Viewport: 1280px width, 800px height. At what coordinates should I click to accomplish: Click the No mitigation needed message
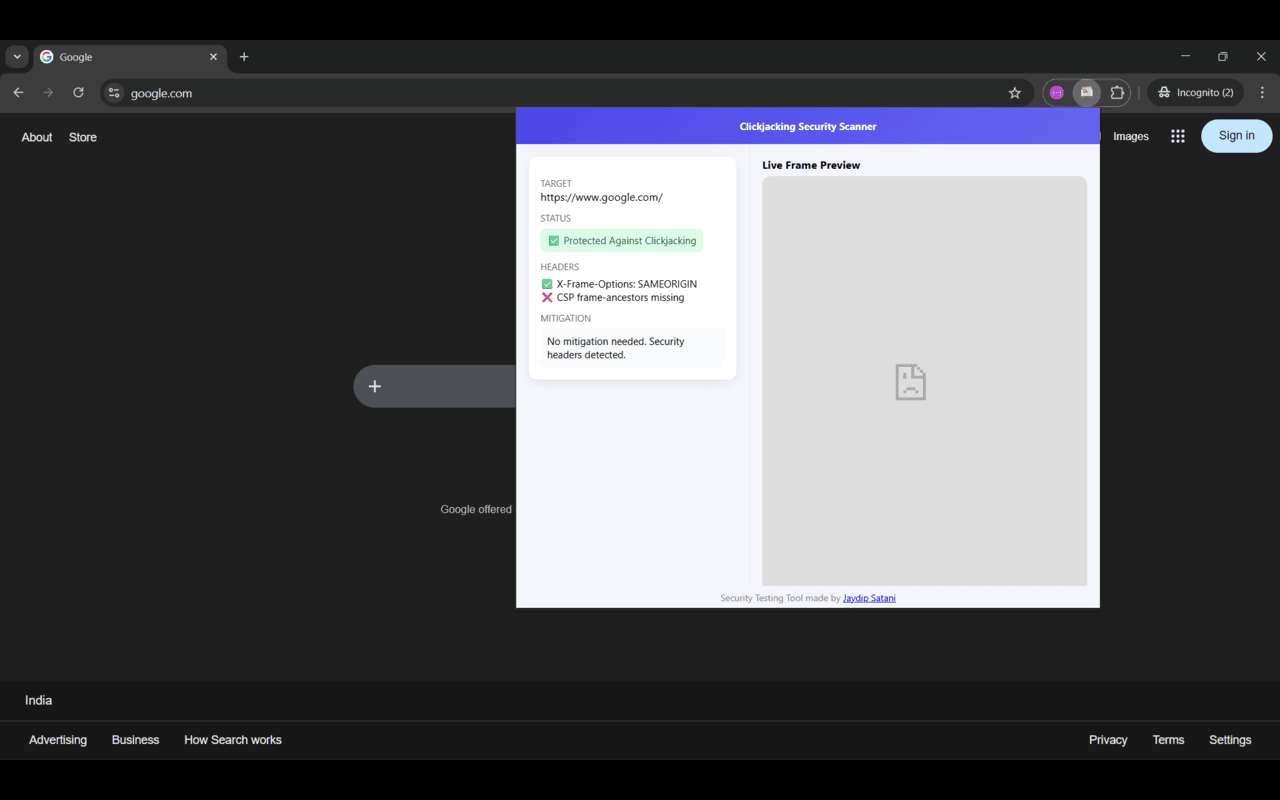[x=632, y=348]
